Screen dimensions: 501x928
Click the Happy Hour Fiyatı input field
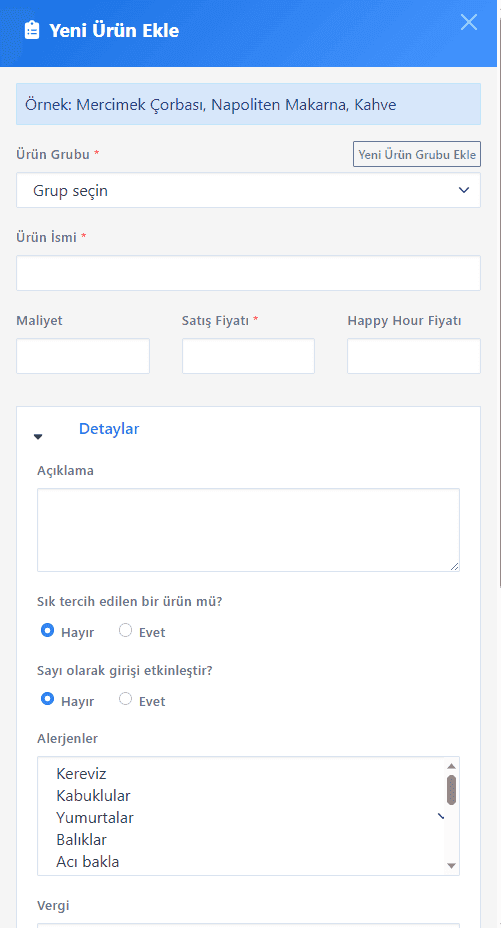pyautogui.click(x=414, y=356)
